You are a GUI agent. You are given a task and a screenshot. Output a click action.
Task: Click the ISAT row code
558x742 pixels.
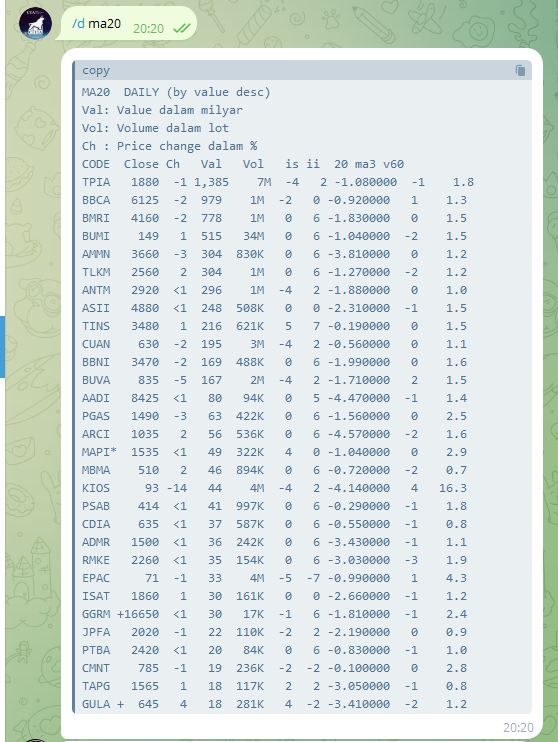click(96, 595)
